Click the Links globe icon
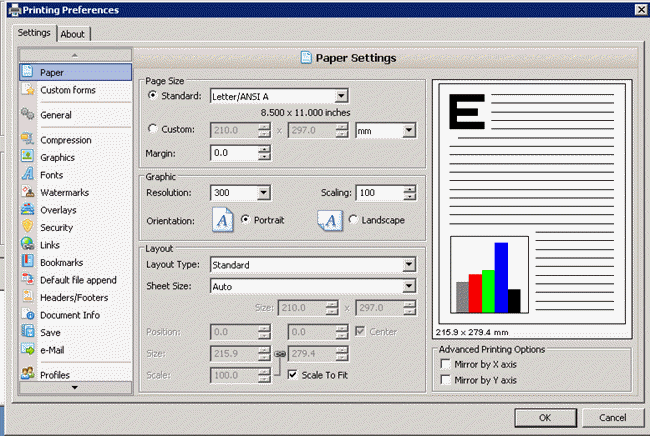 point(27,244)
